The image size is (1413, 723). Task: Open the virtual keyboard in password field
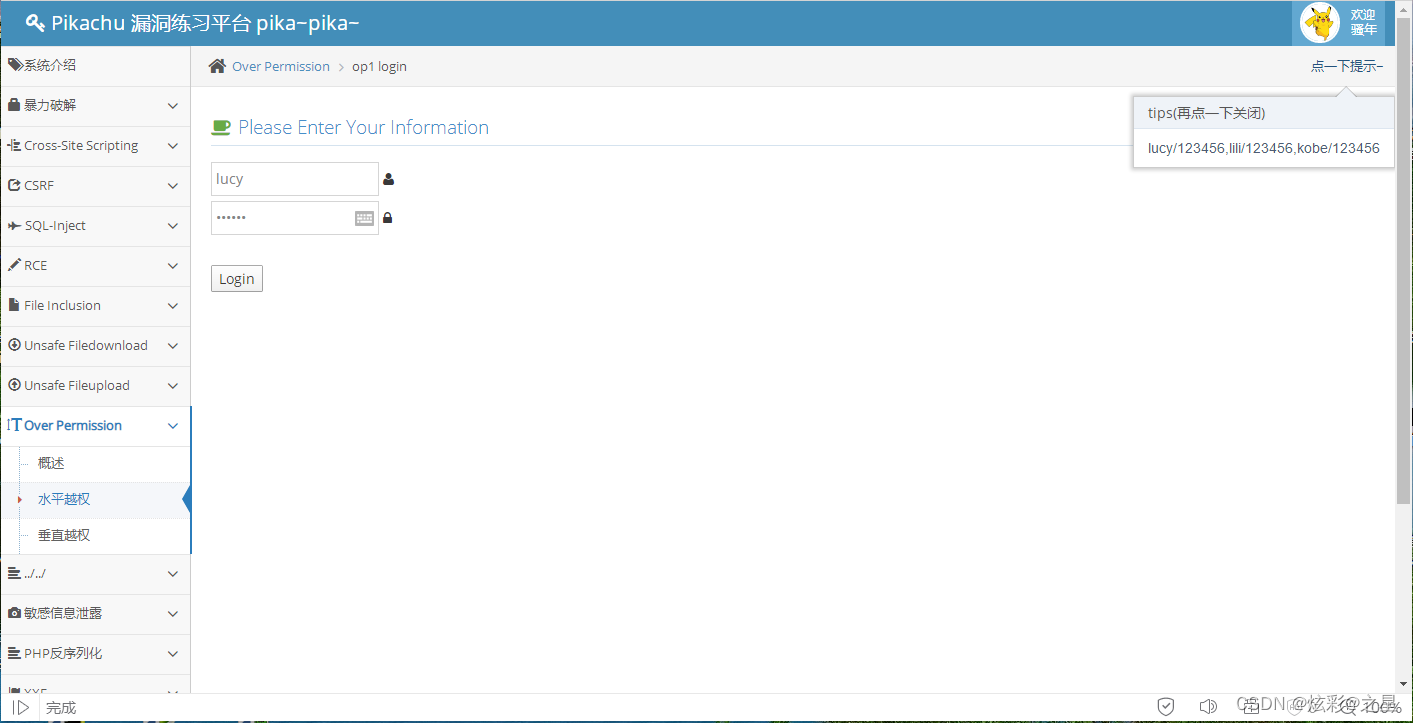coord(364,218)
